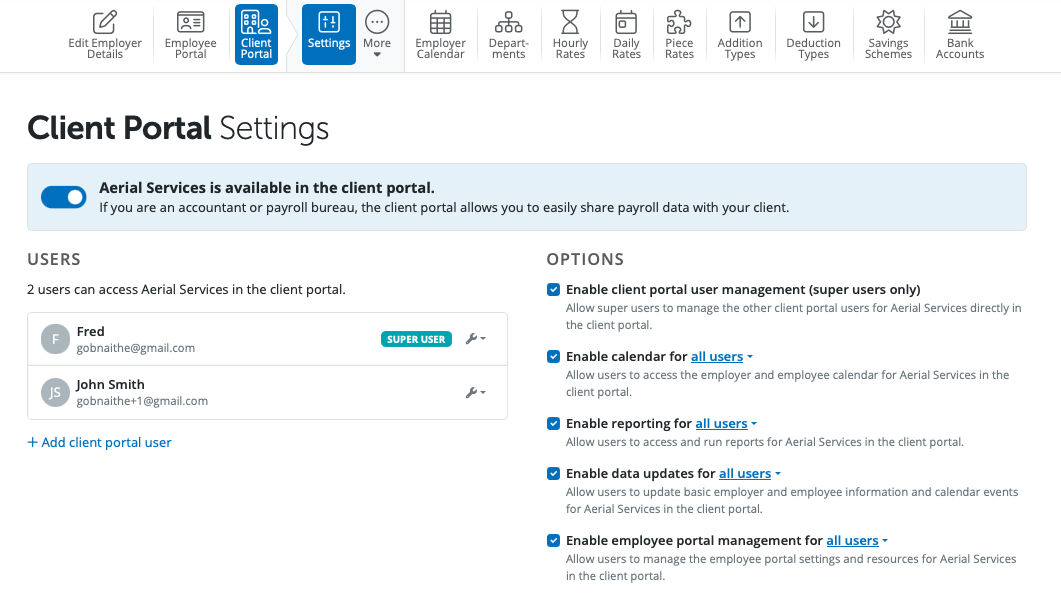Image resolution: width=1061 pixels, height=600 pixels.
Task: Open 'all users' dropdown for data updates
Action: tap(749, 474)
